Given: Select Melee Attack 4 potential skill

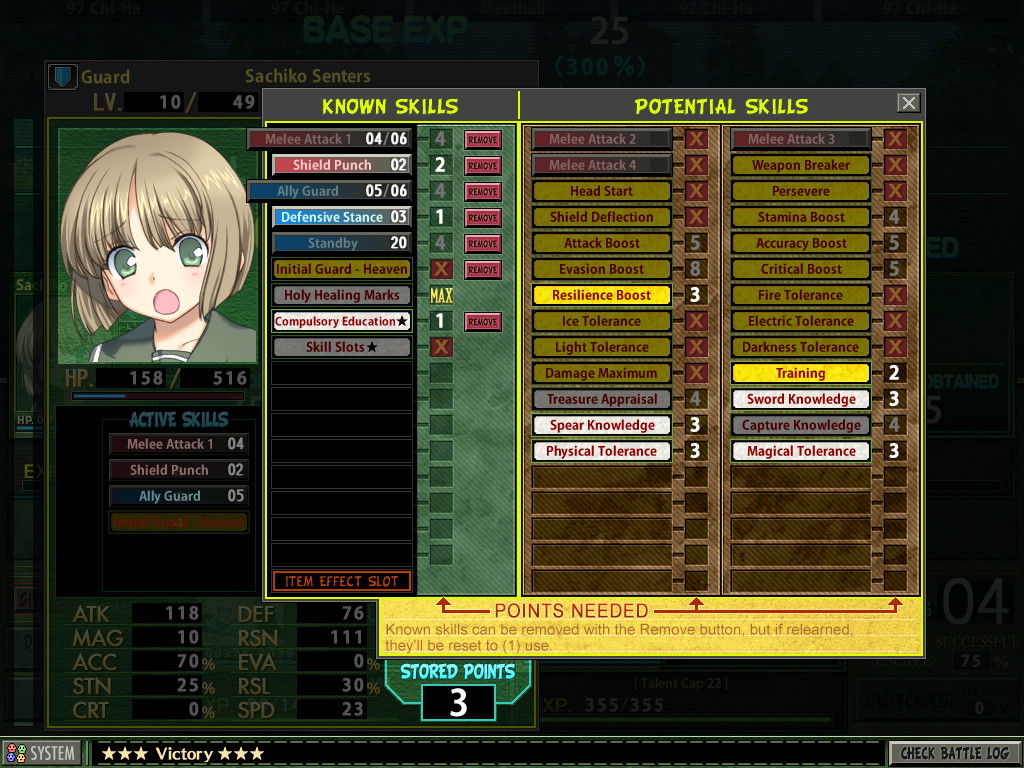Looking at the screenshot, I should click(x=601, y=165).
